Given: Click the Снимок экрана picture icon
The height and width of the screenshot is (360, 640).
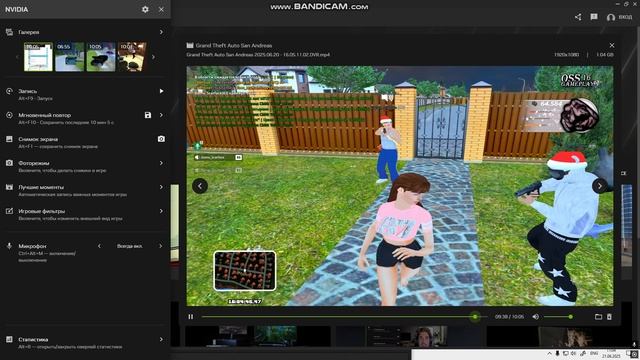Looking at the screenshot, I should coord(9,139).
